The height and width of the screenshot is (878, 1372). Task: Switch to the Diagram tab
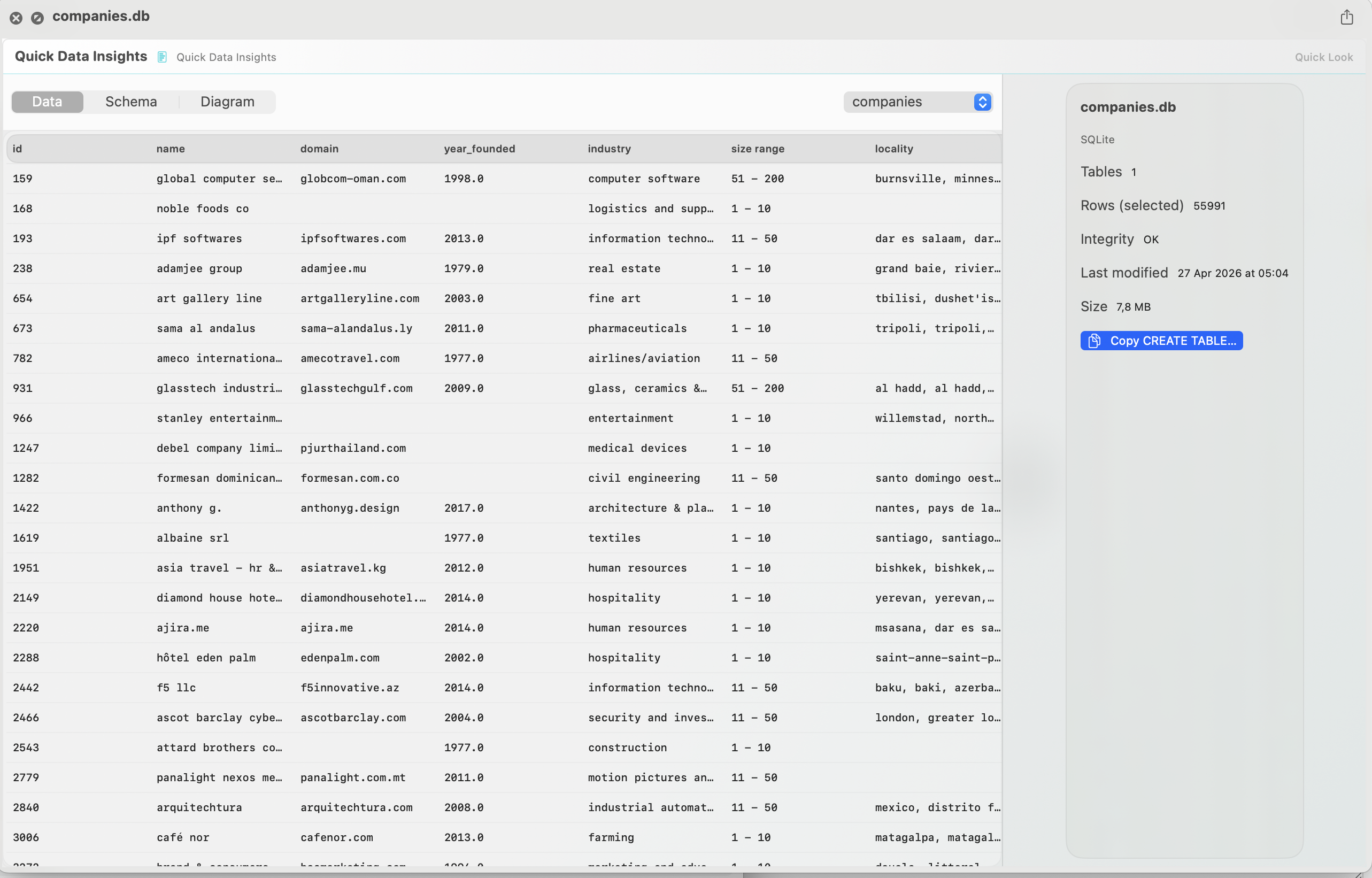tap(227, 102)
